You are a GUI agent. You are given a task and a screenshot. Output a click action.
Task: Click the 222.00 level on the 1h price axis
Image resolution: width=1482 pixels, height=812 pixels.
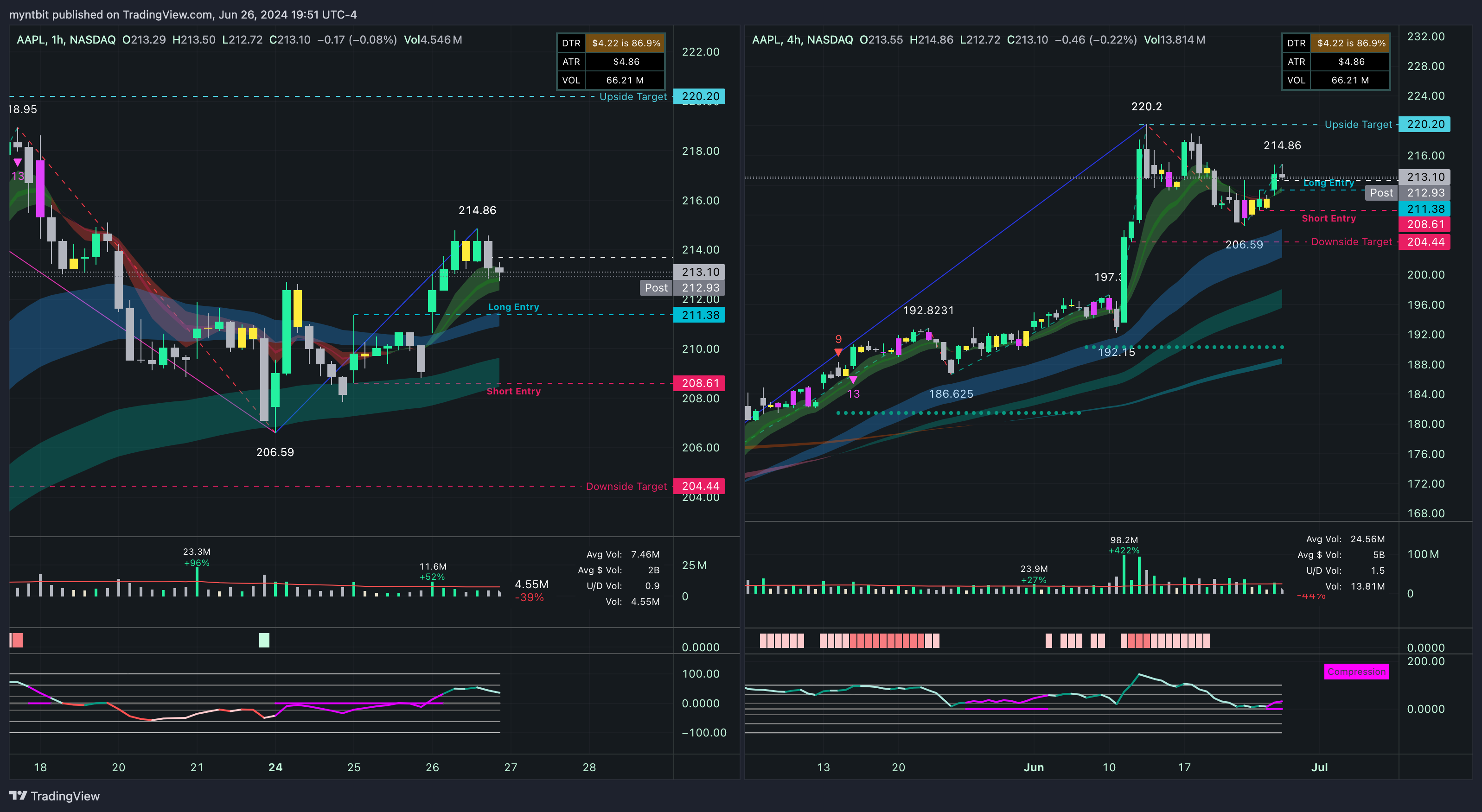click(700, 52)
